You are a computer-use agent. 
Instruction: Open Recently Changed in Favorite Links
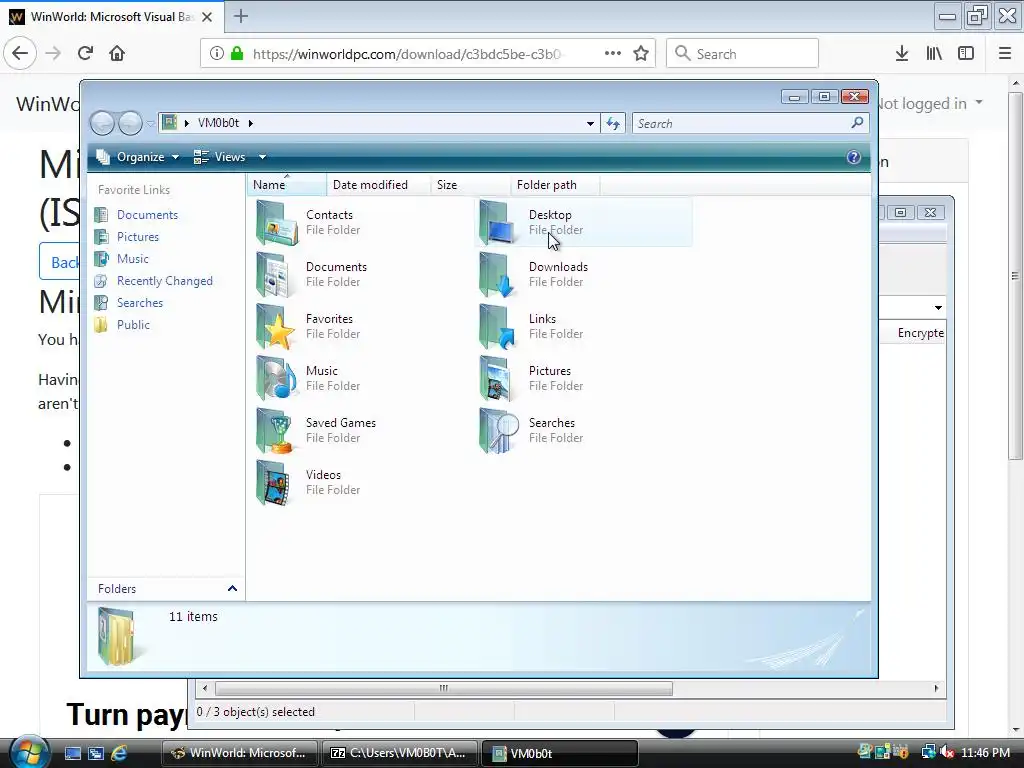tap(165, 281)
